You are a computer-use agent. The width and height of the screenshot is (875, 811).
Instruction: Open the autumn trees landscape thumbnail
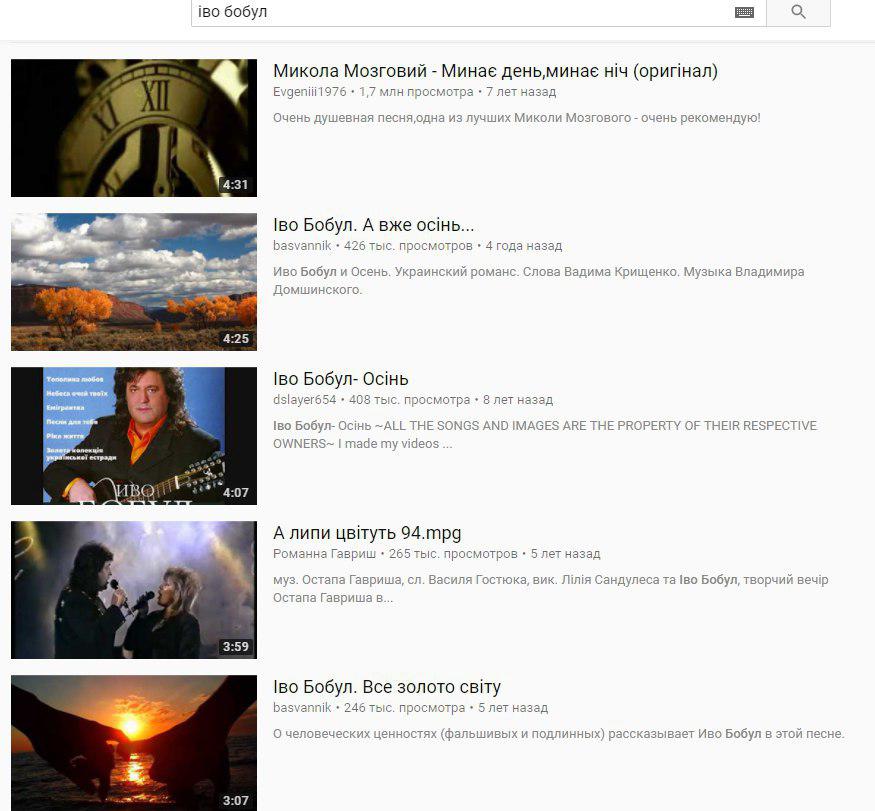coord(133,281)
